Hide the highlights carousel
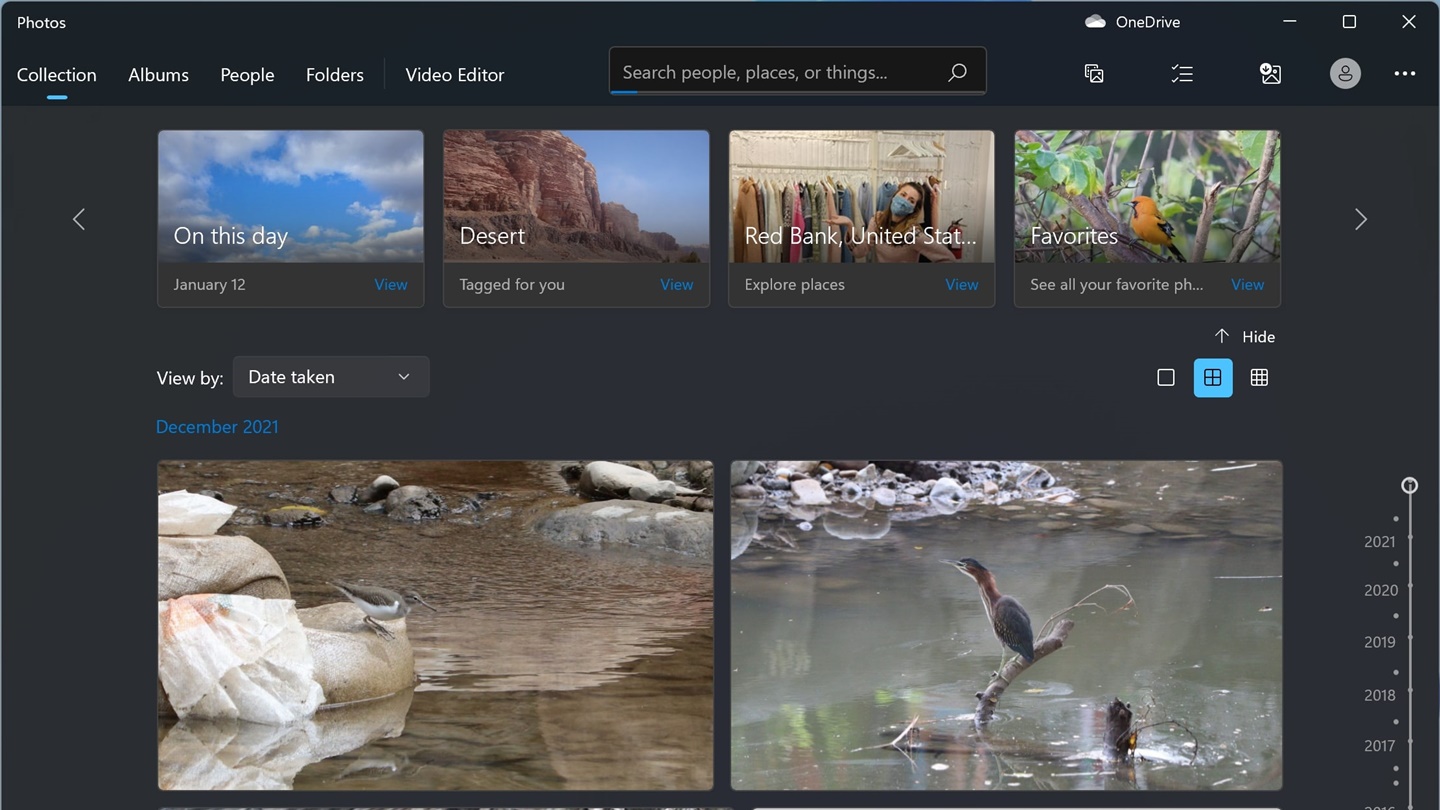1440x810 pixels. (1245, 337)
